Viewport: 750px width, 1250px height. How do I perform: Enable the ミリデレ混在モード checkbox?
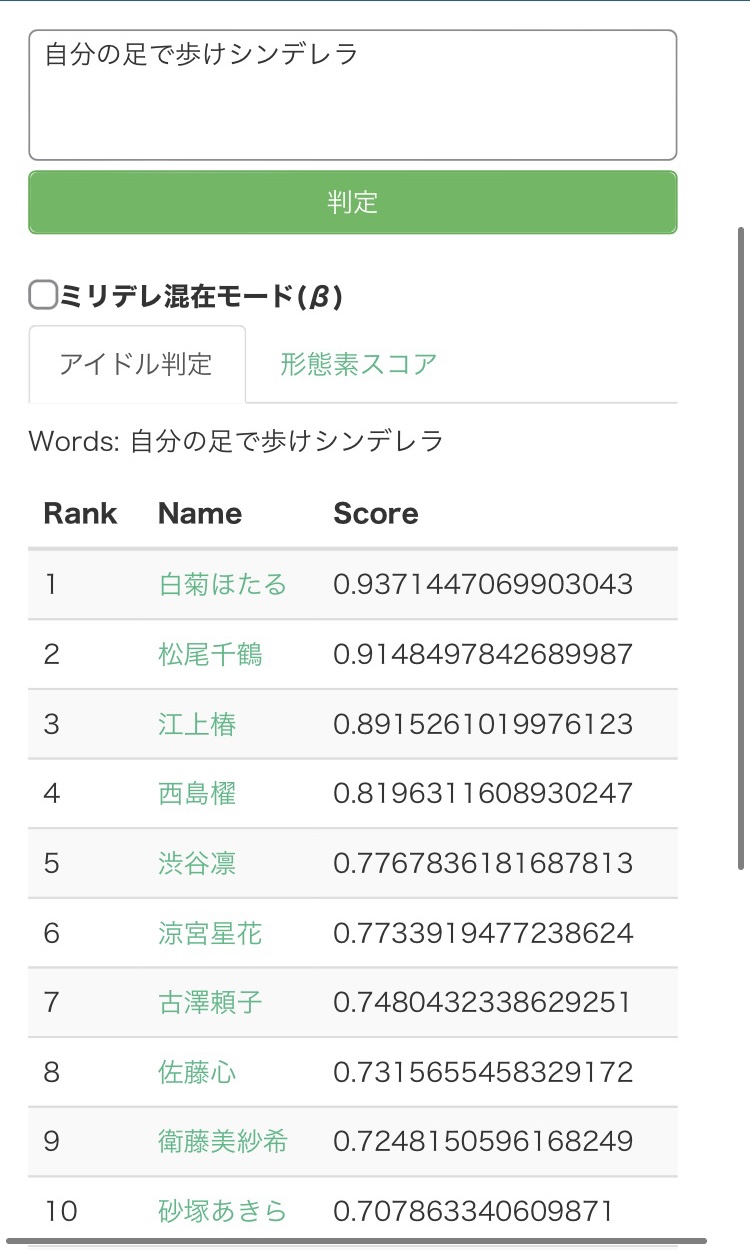tap(43, 295)
